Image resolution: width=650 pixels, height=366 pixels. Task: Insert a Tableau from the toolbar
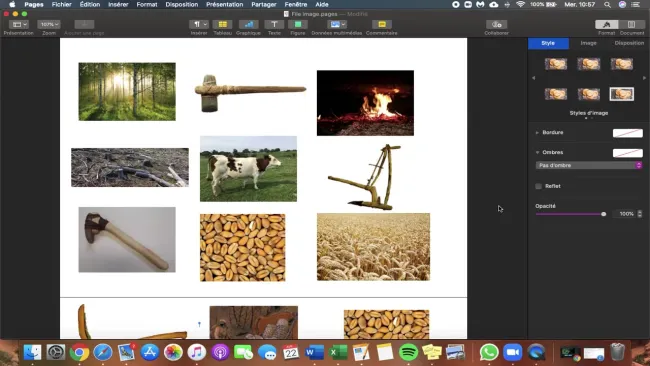coord(223,24)
